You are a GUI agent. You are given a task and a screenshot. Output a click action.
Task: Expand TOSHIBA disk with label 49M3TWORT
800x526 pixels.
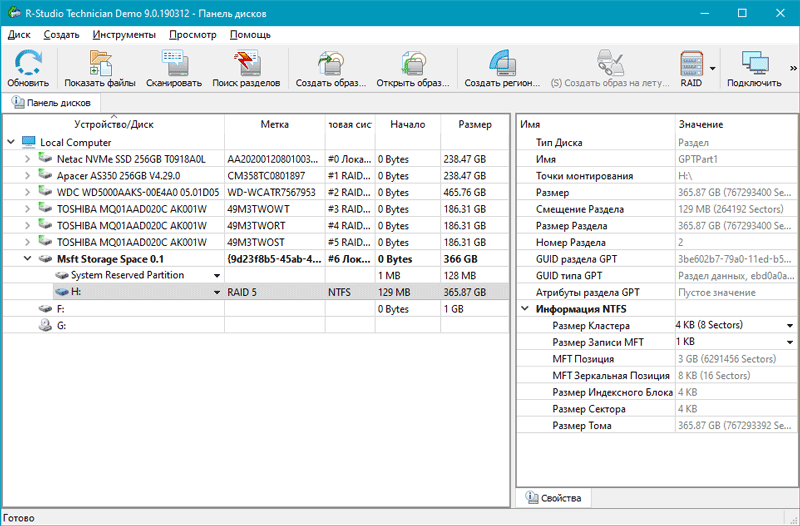[28, 226]
